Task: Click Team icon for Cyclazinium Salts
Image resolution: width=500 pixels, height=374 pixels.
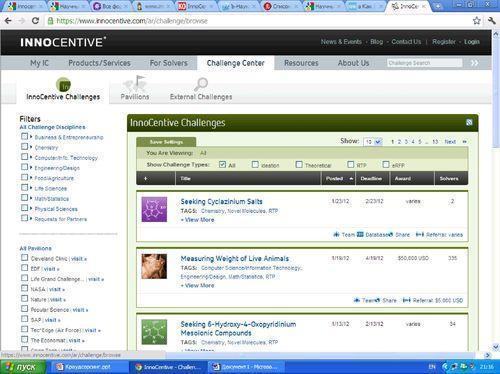Action: (336, 234)
